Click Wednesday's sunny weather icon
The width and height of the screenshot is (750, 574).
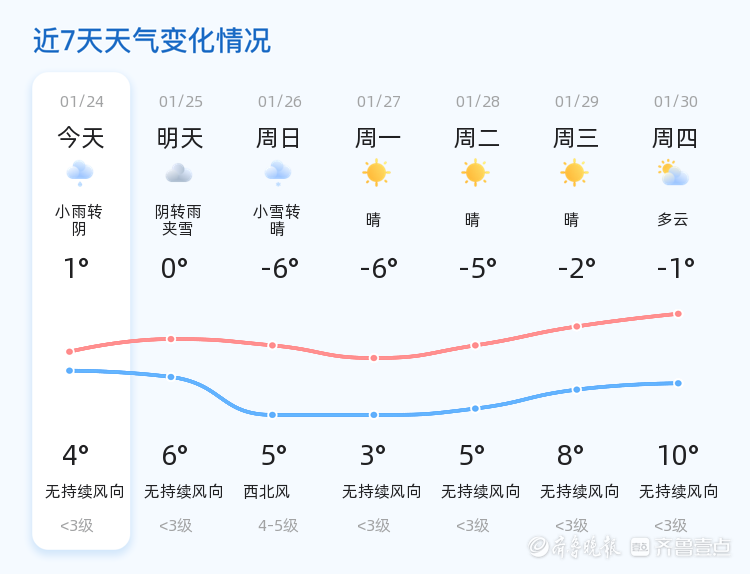click(574, 173)
